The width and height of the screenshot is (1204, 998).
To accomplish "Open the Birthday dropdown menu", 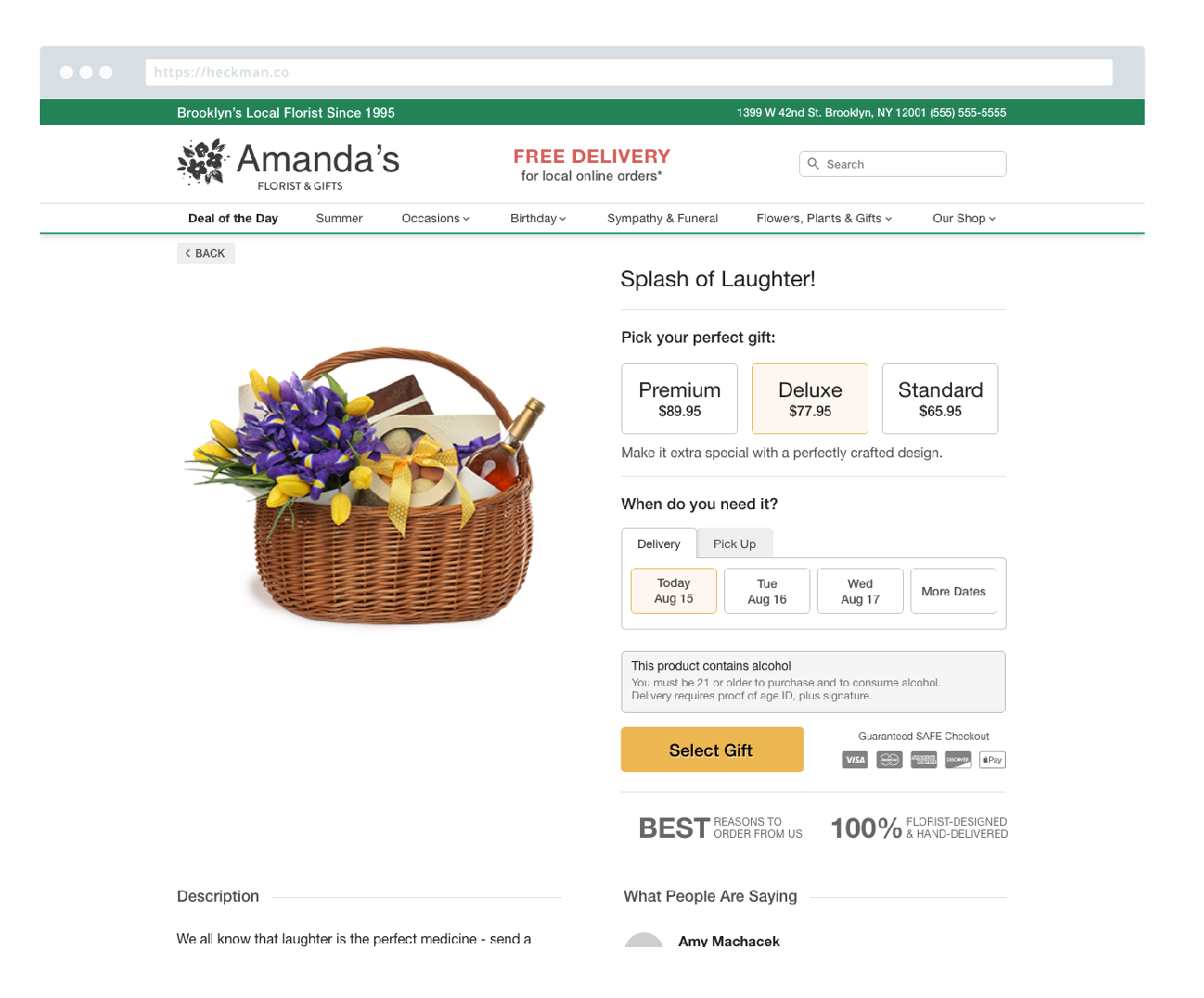I will [538, 218].
